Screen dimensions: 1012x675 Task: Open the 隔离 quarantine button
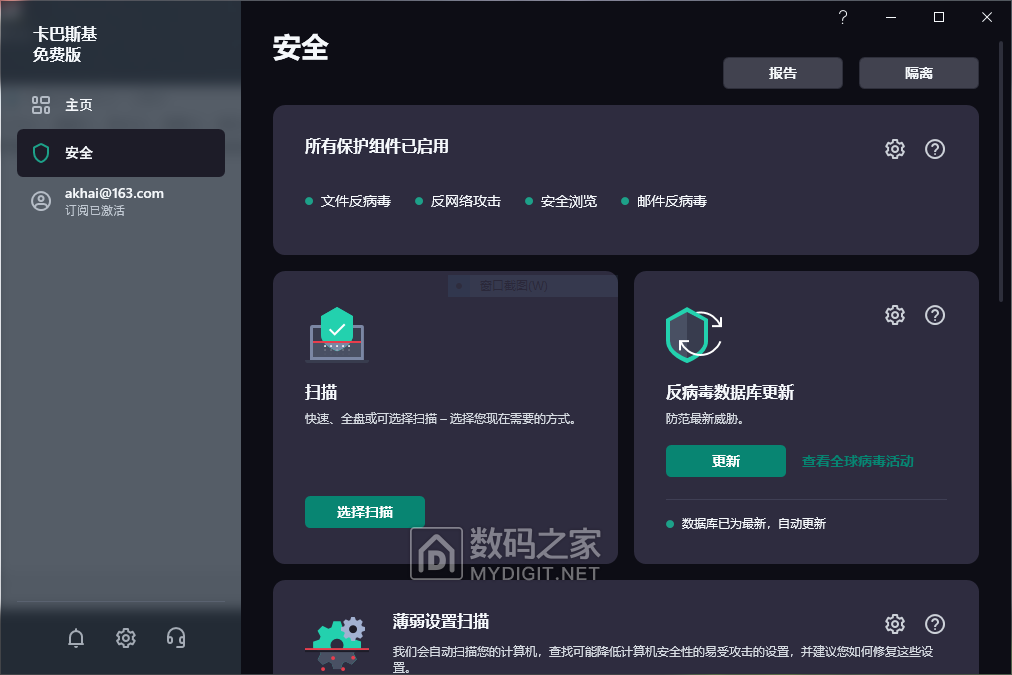pyautogui.click(x=918, y=73)
